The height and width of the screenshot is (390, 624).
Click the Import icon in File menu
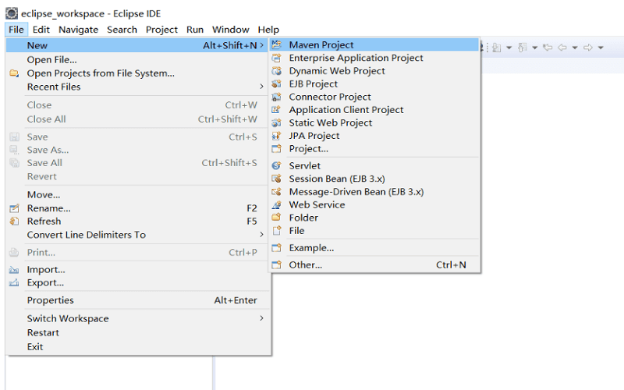click(x=14, y=270)
